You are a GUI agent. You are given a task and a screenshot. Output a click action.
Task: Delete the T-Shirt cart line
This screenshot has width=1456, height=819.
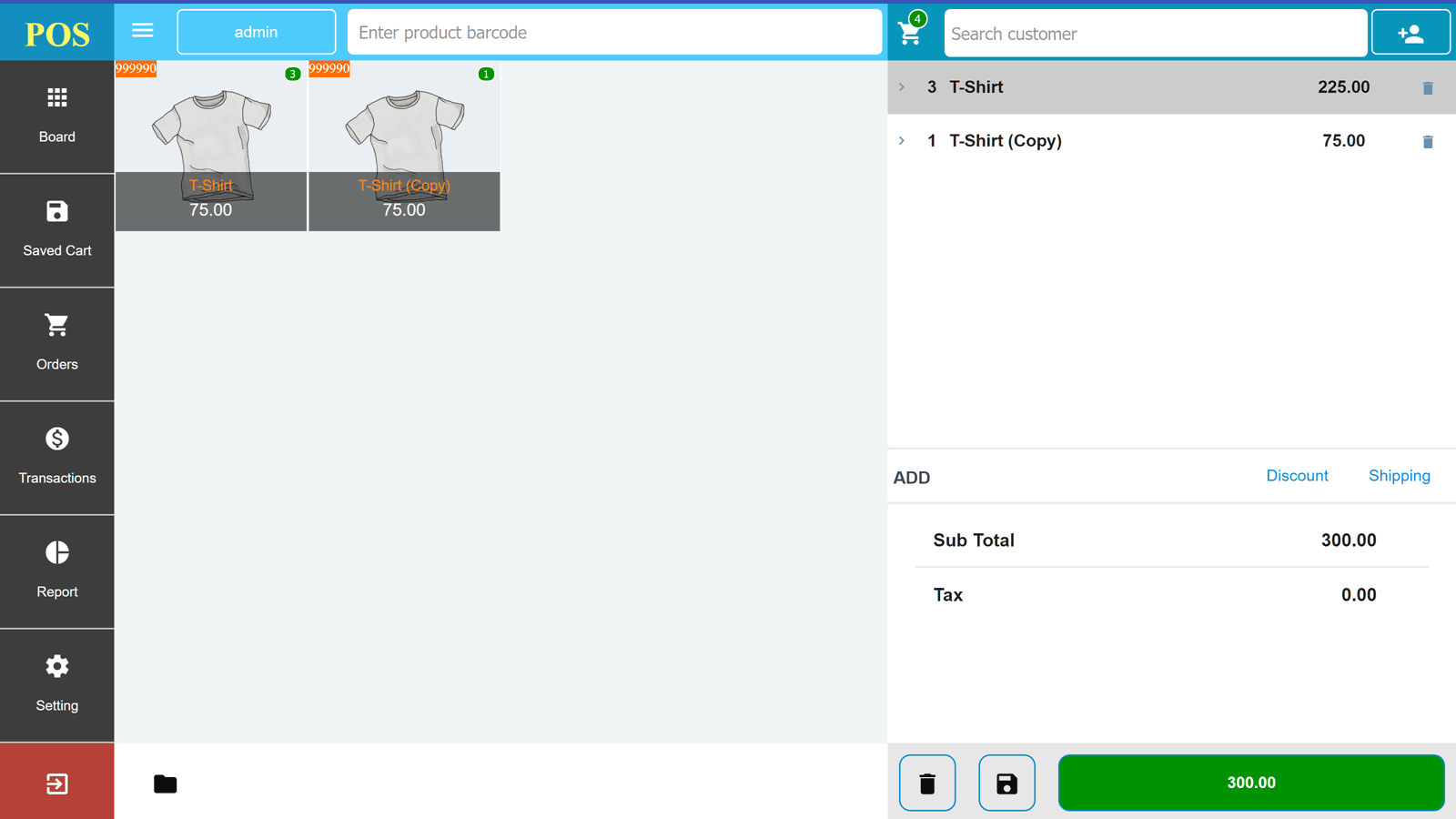pos(1428,88)
